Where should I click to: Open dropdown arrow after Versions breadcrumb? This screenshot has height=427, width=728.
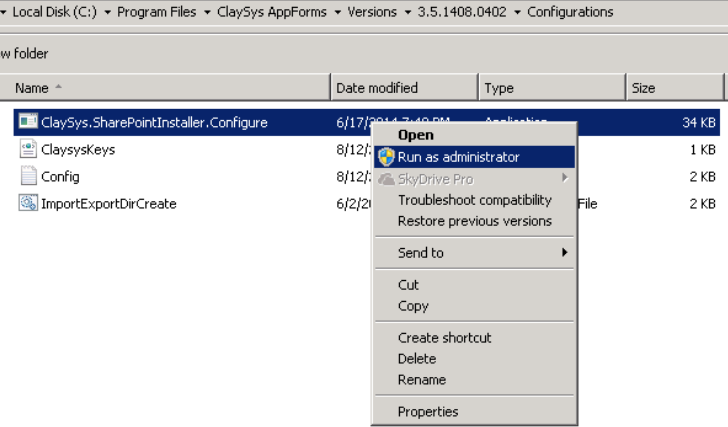pyautogui.click(x=408, y=13)
